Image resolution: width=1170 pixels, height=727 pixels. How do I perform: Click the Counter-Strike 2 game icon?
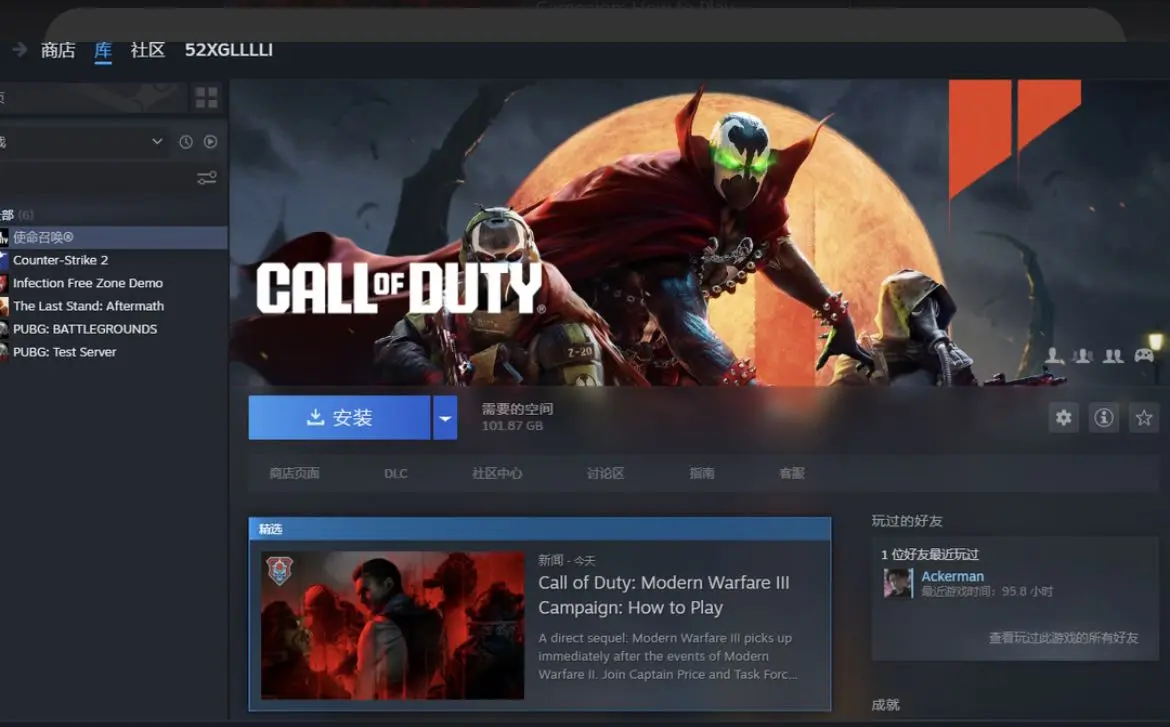pyautogui.click(x=4, y=260)
